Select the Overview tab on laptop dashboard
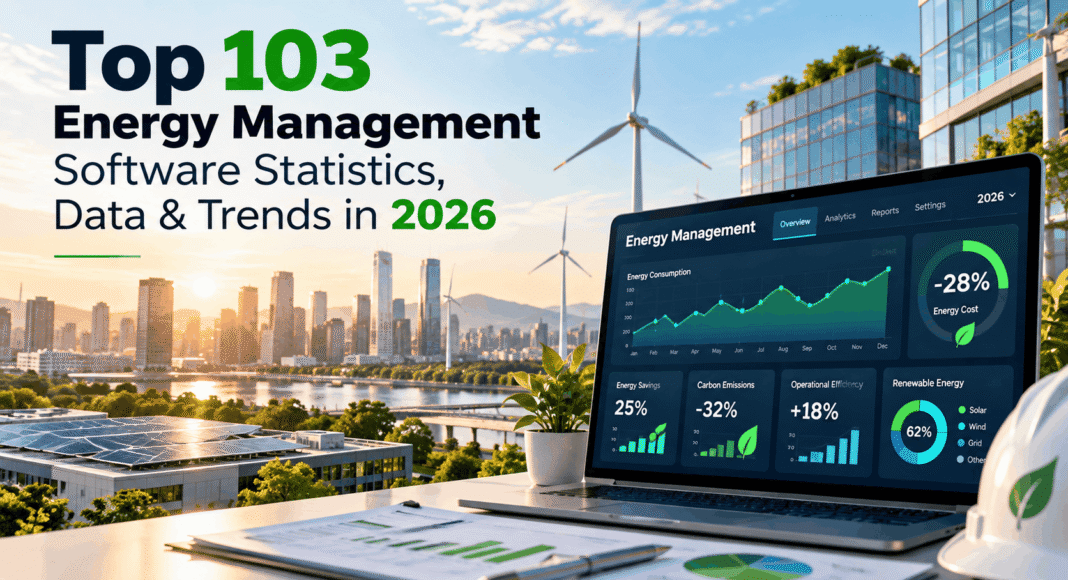 (795, 223)
